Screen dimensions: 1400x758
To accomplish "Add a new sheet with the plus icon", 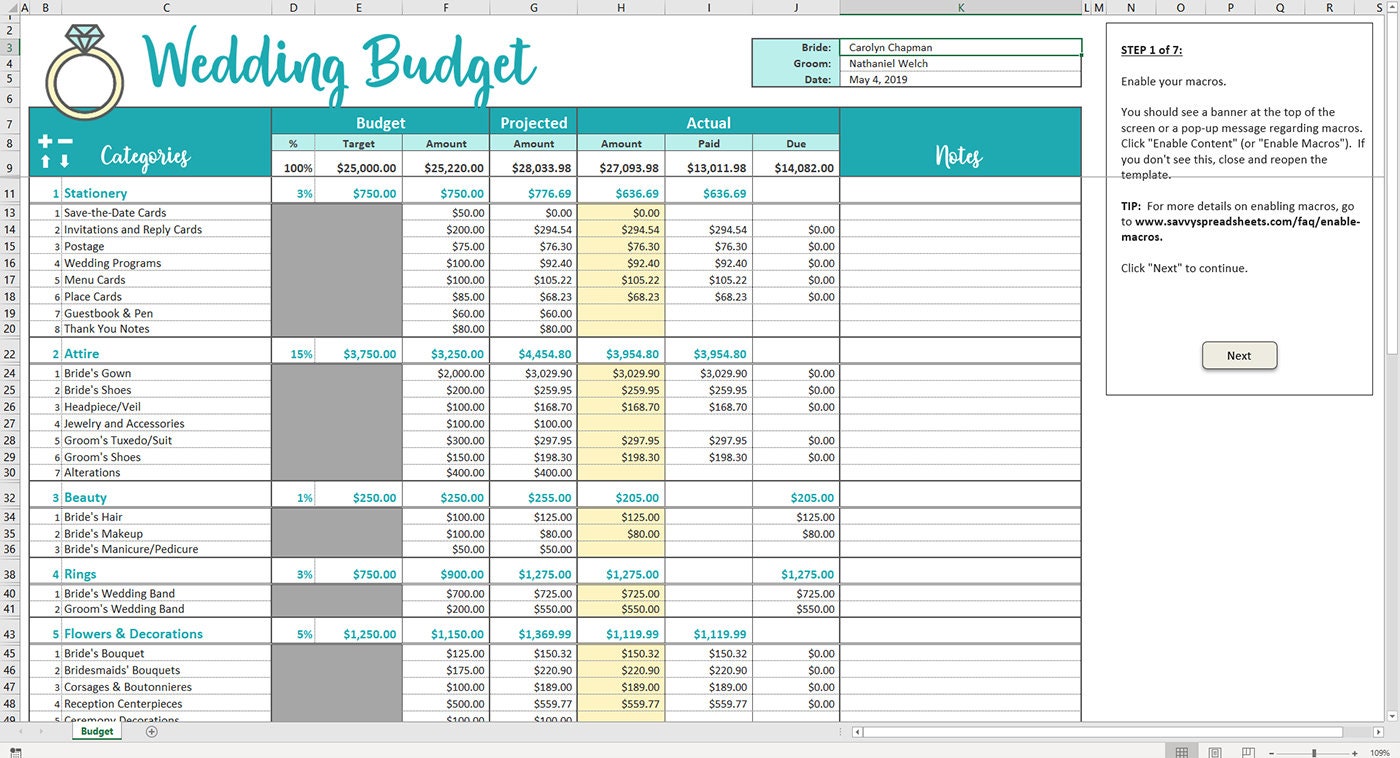I will [x=152, y=732].
